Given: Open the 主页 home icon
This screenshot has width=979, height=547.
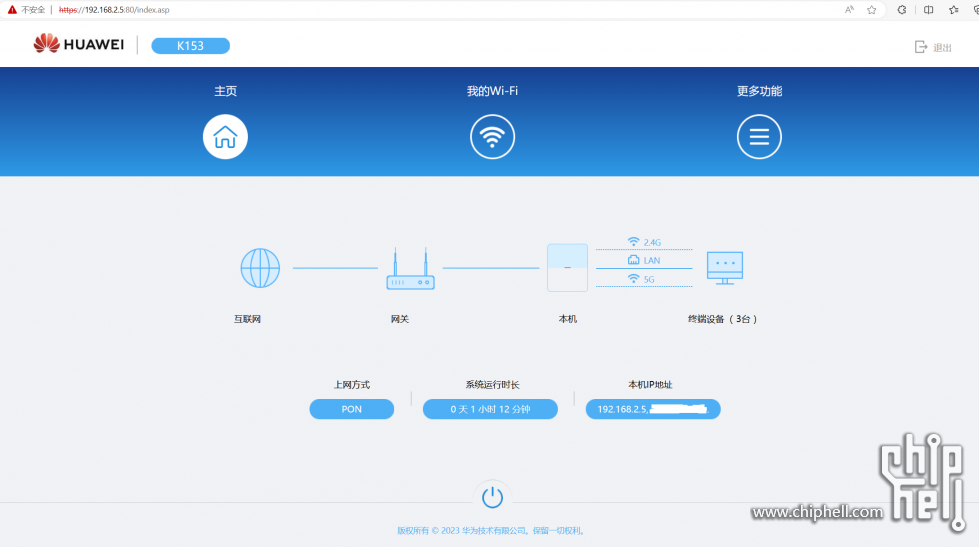Looking at the screenshot, I should click(225, 137).
